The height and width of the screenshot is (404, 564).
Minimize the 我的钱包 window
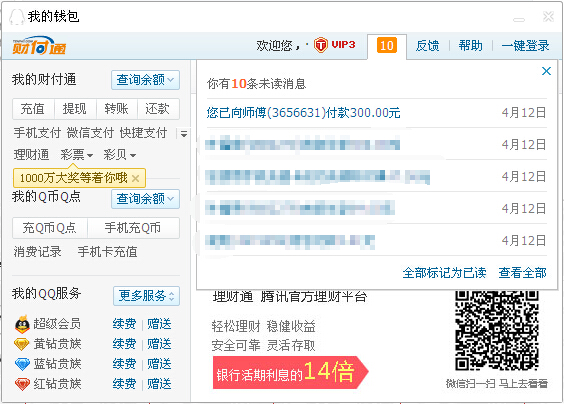519,20
